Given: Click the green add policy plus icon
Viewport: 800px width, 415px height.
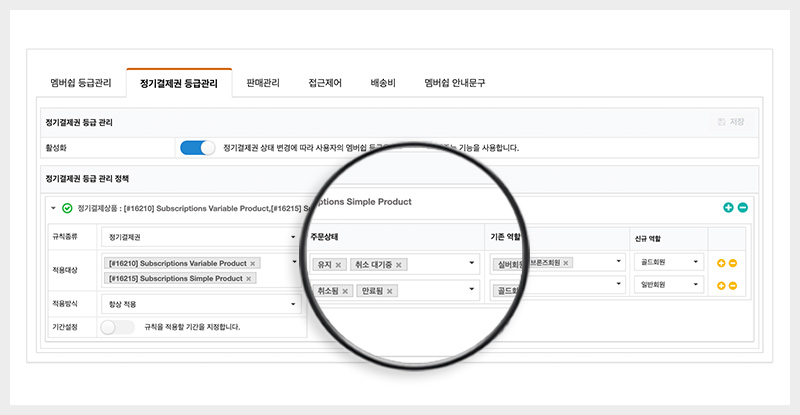Looking at the screenshot, I should (728, 207).
